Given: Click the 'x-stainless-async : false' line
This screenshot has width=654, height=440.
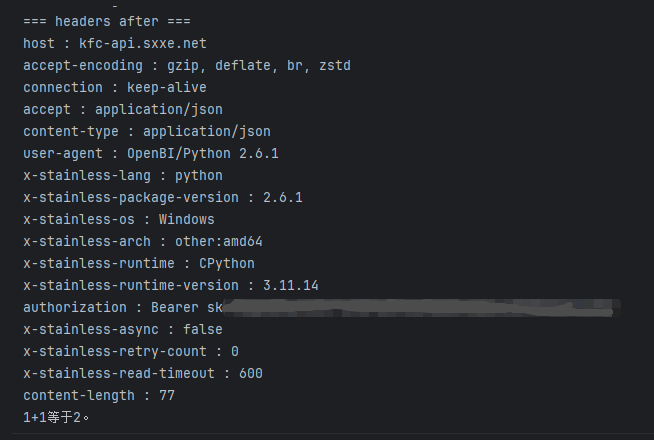Looking at the screenshot, I should (123, 329).
